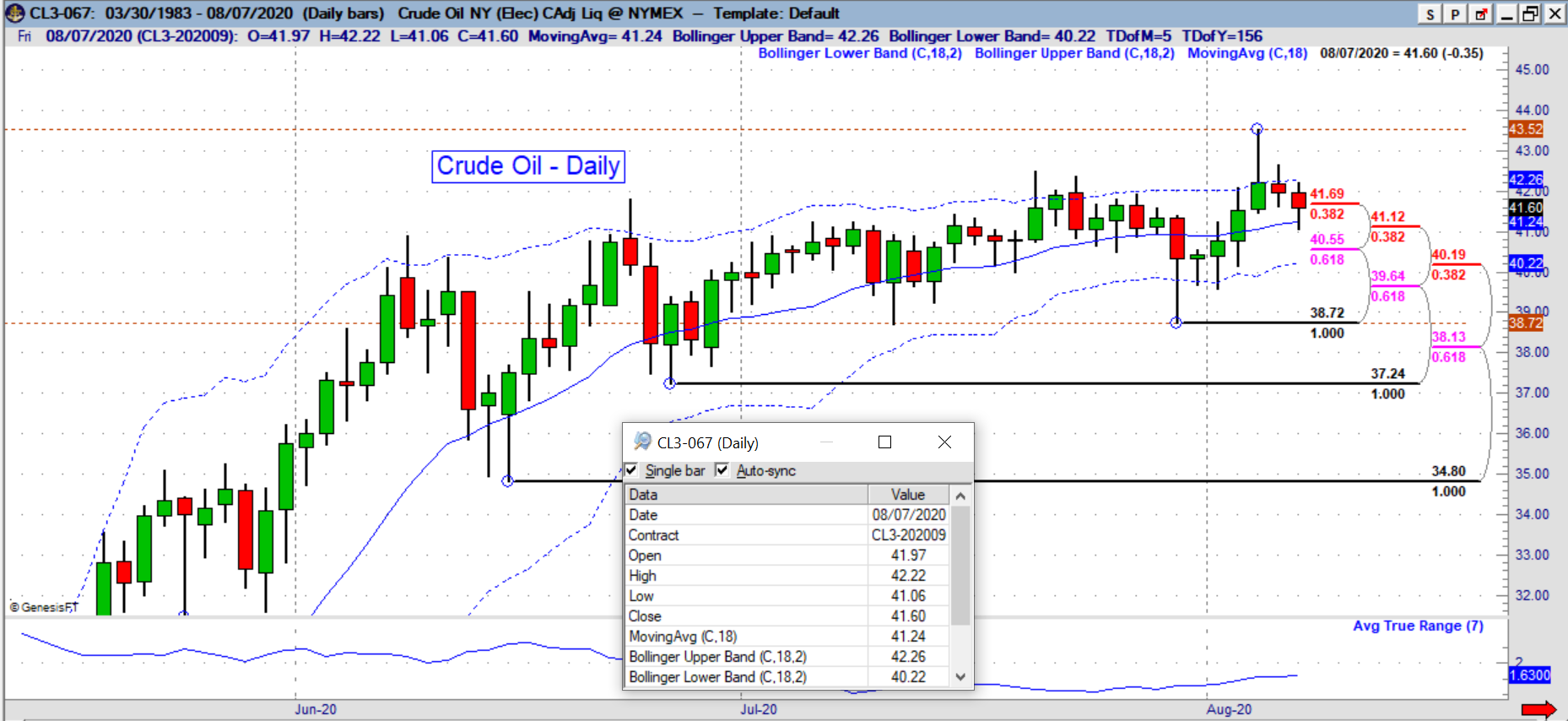Click the pop-out window icon with red arrow
Viewport: 1568px width, 721px height.
pos(1480,14)
